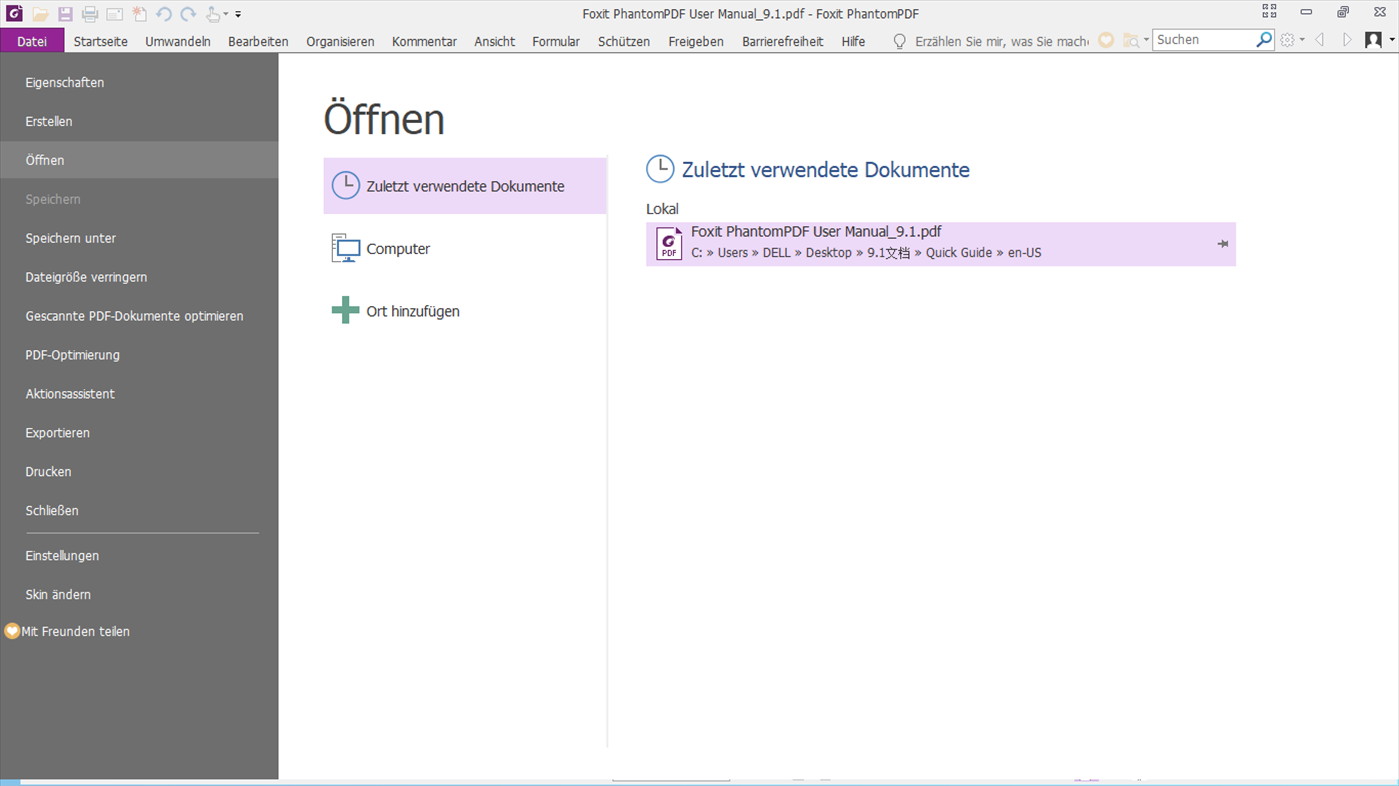Select Eigenschaften in the sidebar

[139, 82]
